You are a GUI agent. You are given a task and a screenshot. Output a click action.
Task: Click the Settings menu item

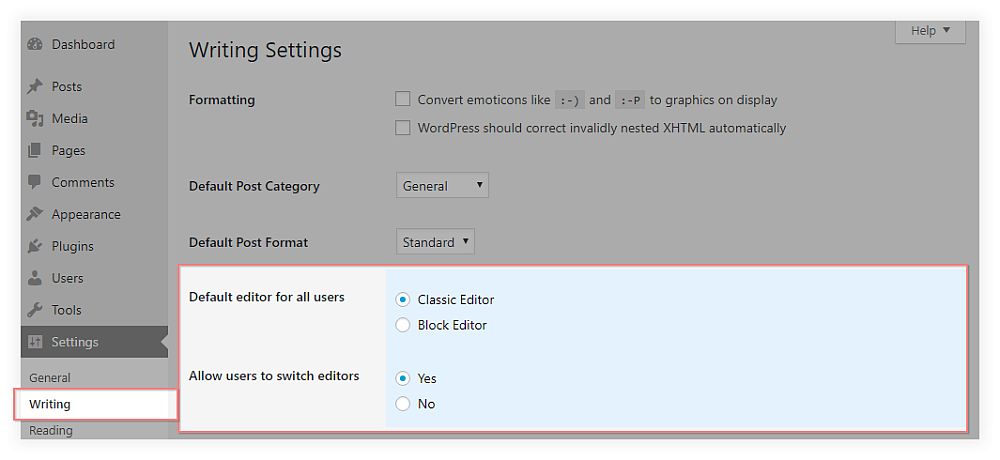coord(94,342)
